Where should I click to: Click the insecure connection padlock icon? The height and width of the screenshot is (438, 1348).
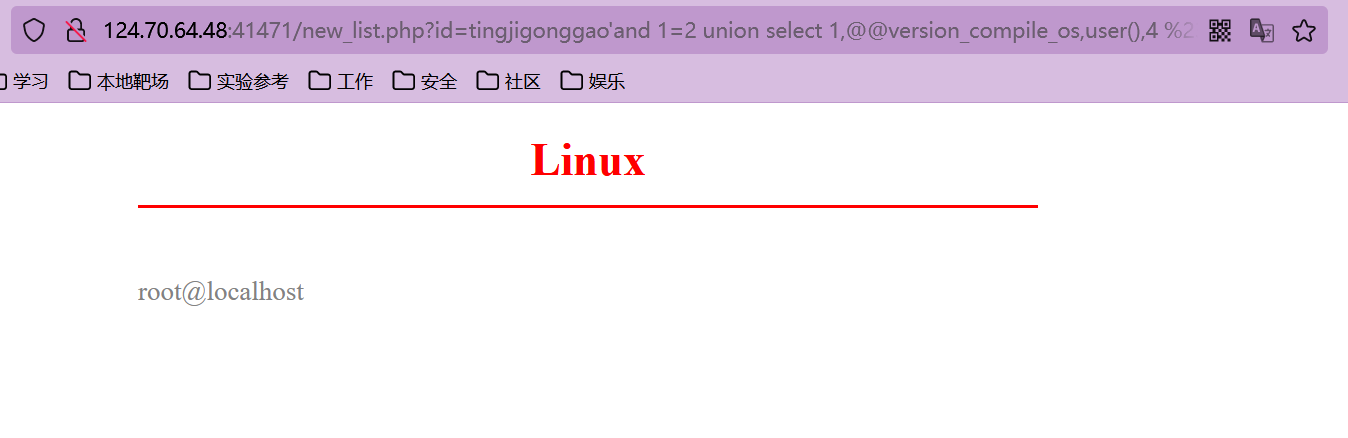(x=76, y=30)
